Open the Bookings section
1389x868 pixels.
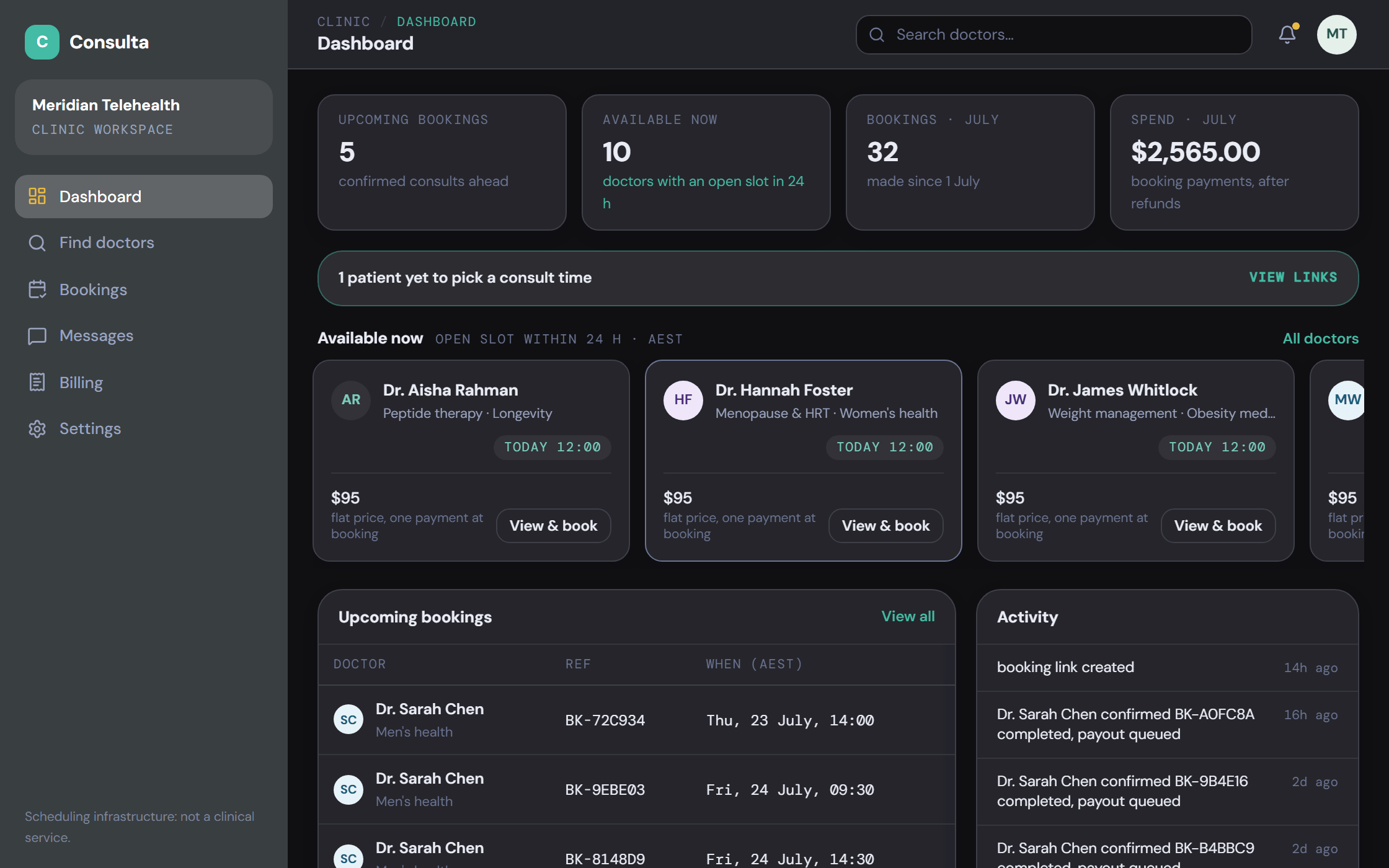tap(144, 290)
